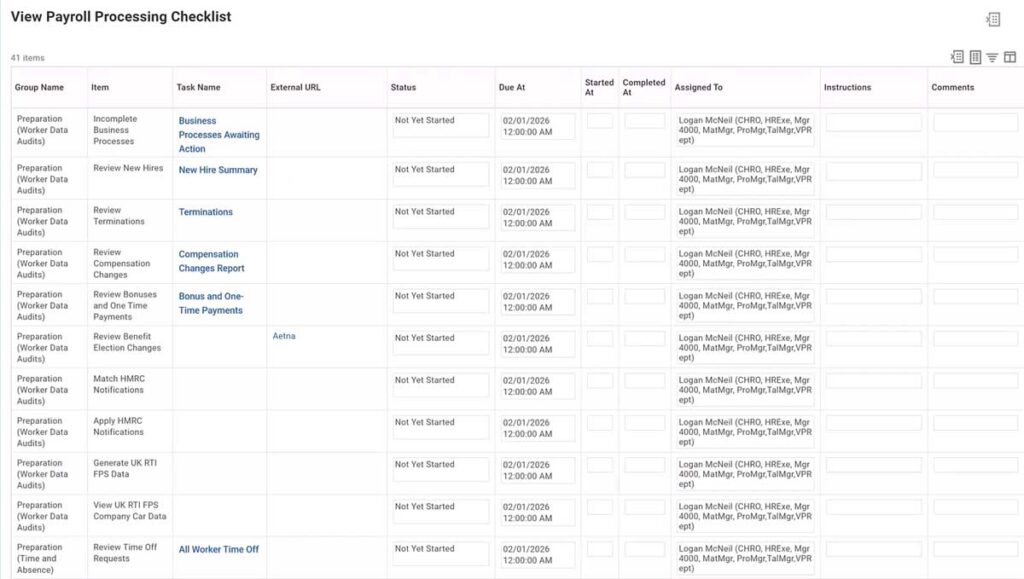Open Status dropdown for Incomplete Business Processes
1024x579 pixels.
[x=438, y=127]
